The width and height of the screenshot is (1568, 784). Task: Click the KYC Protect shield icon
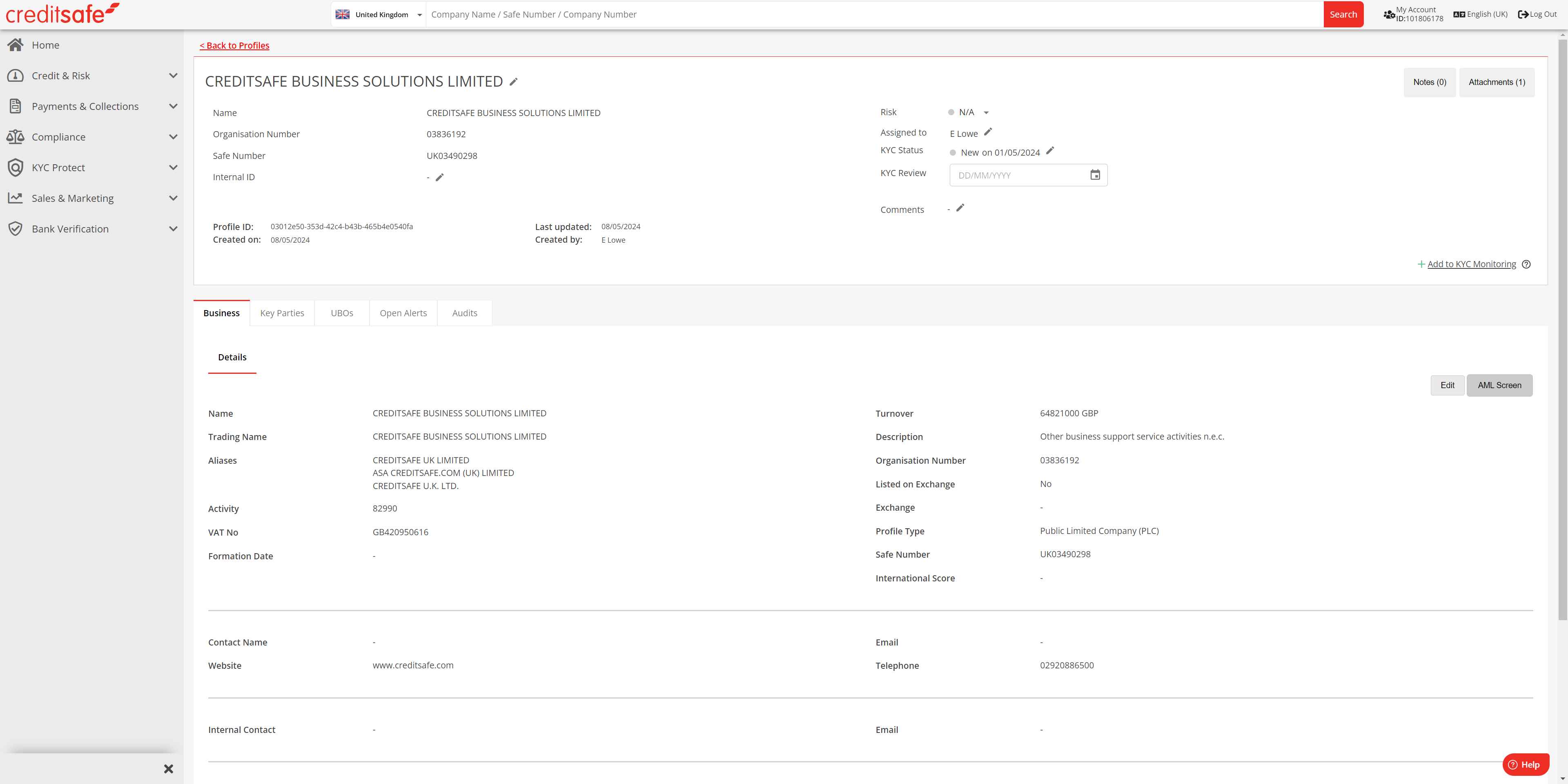[15, 168]
